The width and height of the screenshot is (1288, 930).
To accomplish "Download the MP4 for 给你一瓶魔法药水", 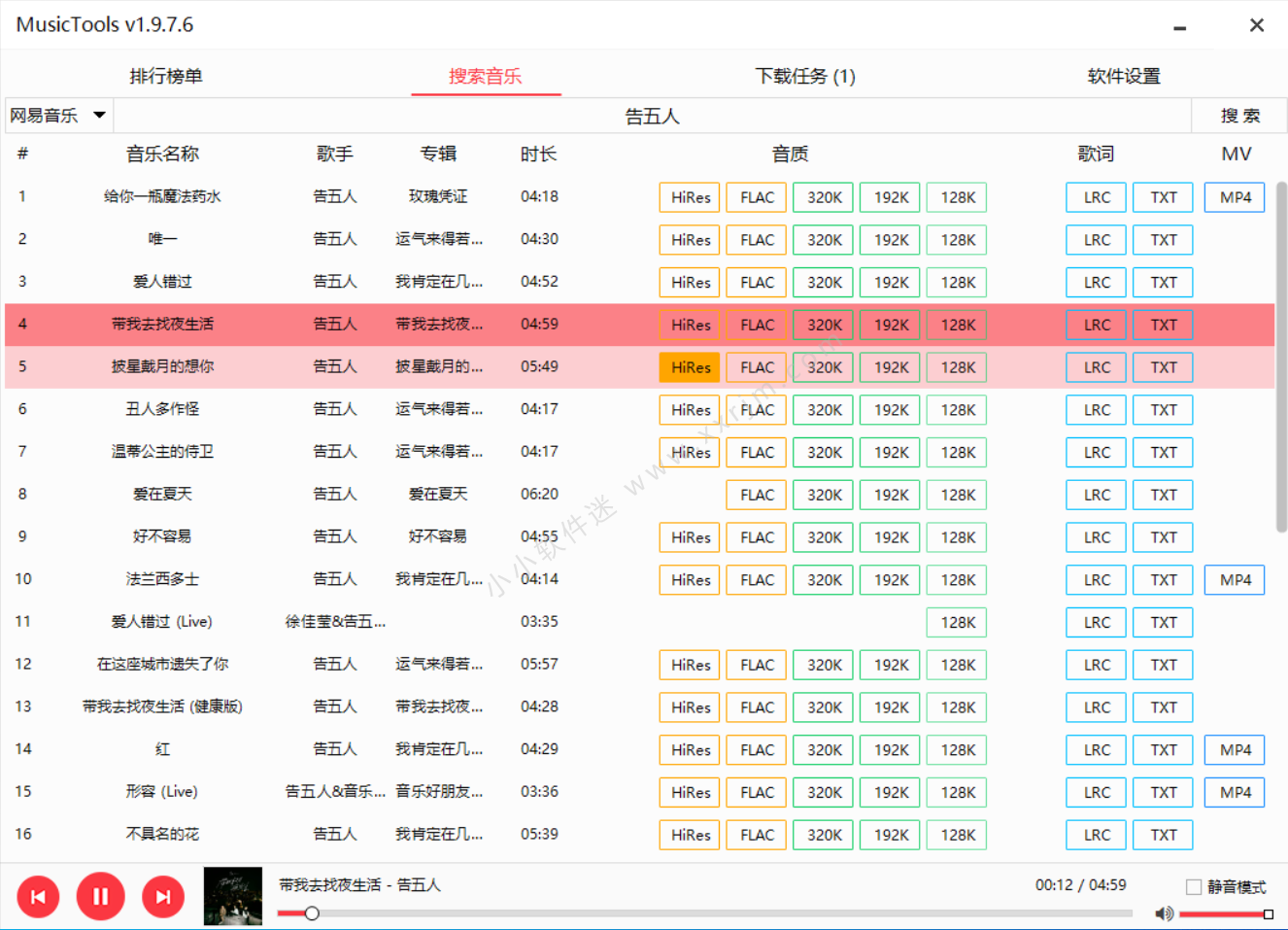I will pyautogui.click(x=1235, y=197).
